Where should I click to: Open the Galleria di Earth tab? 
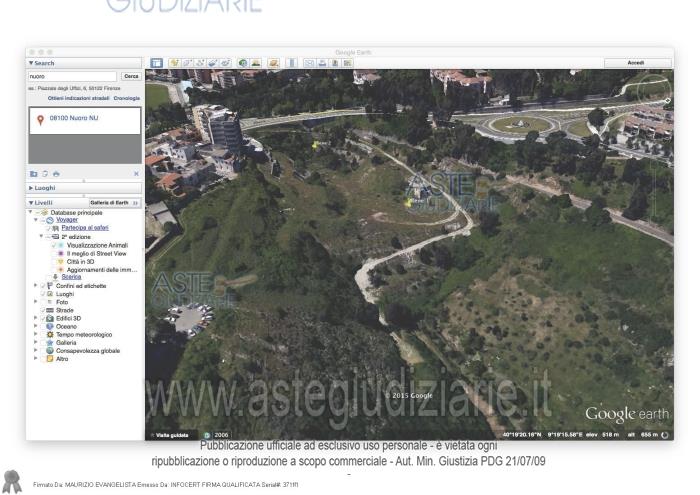click(111, 203)
